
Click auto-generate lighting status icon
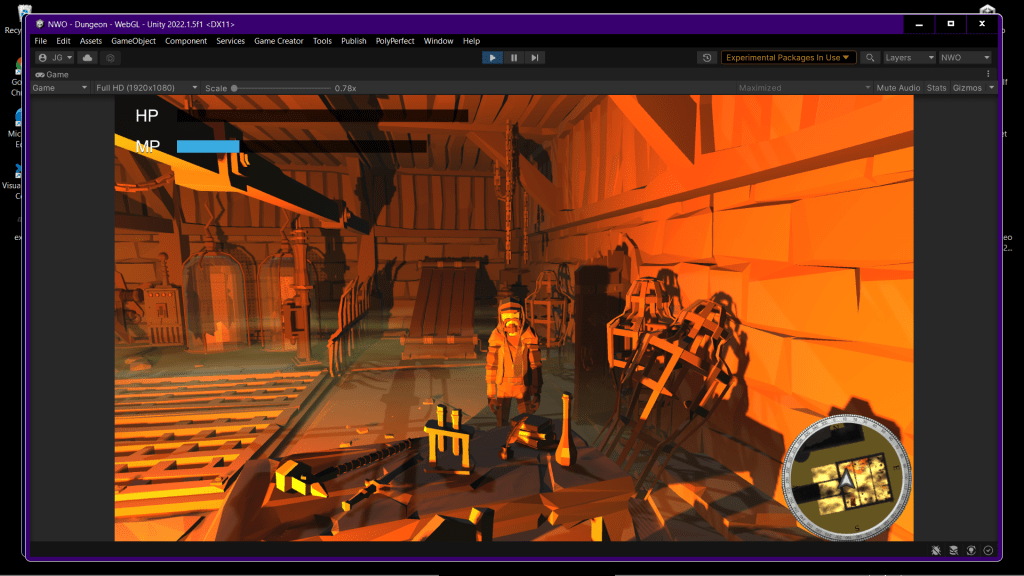point(971,550)
